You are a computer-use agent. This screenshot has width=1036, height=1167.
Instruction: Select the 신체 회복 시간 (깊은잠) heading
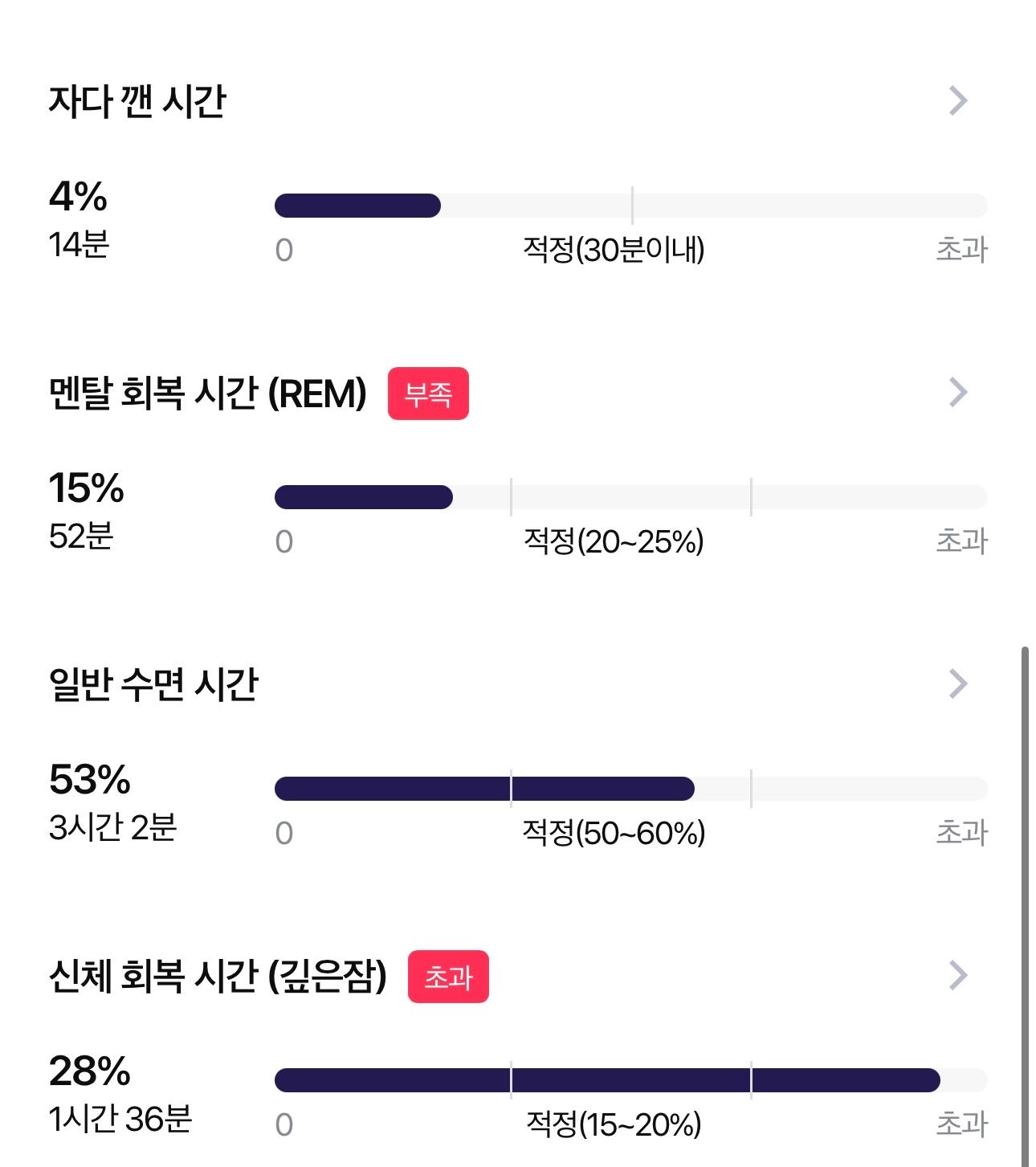[218, 977]
